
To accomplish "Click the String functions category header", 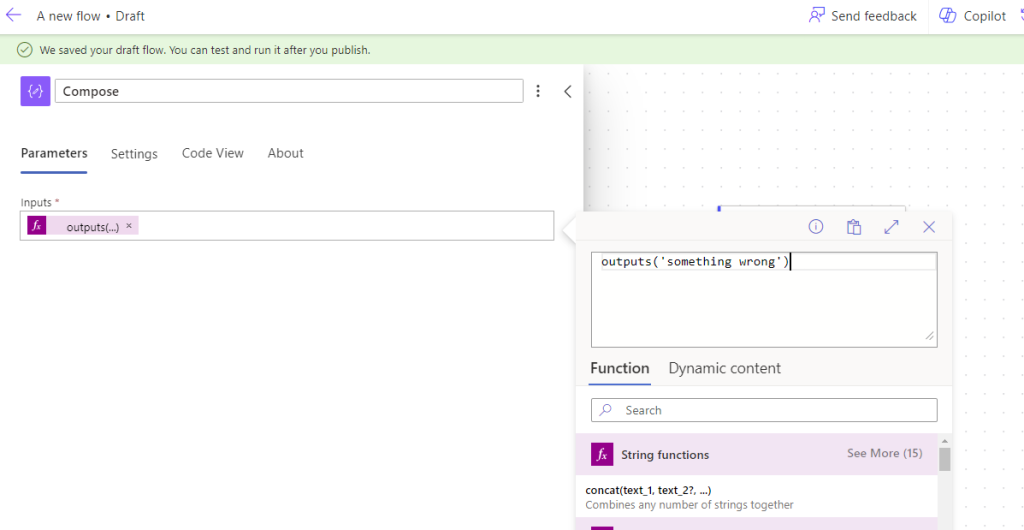I will 756,454.
